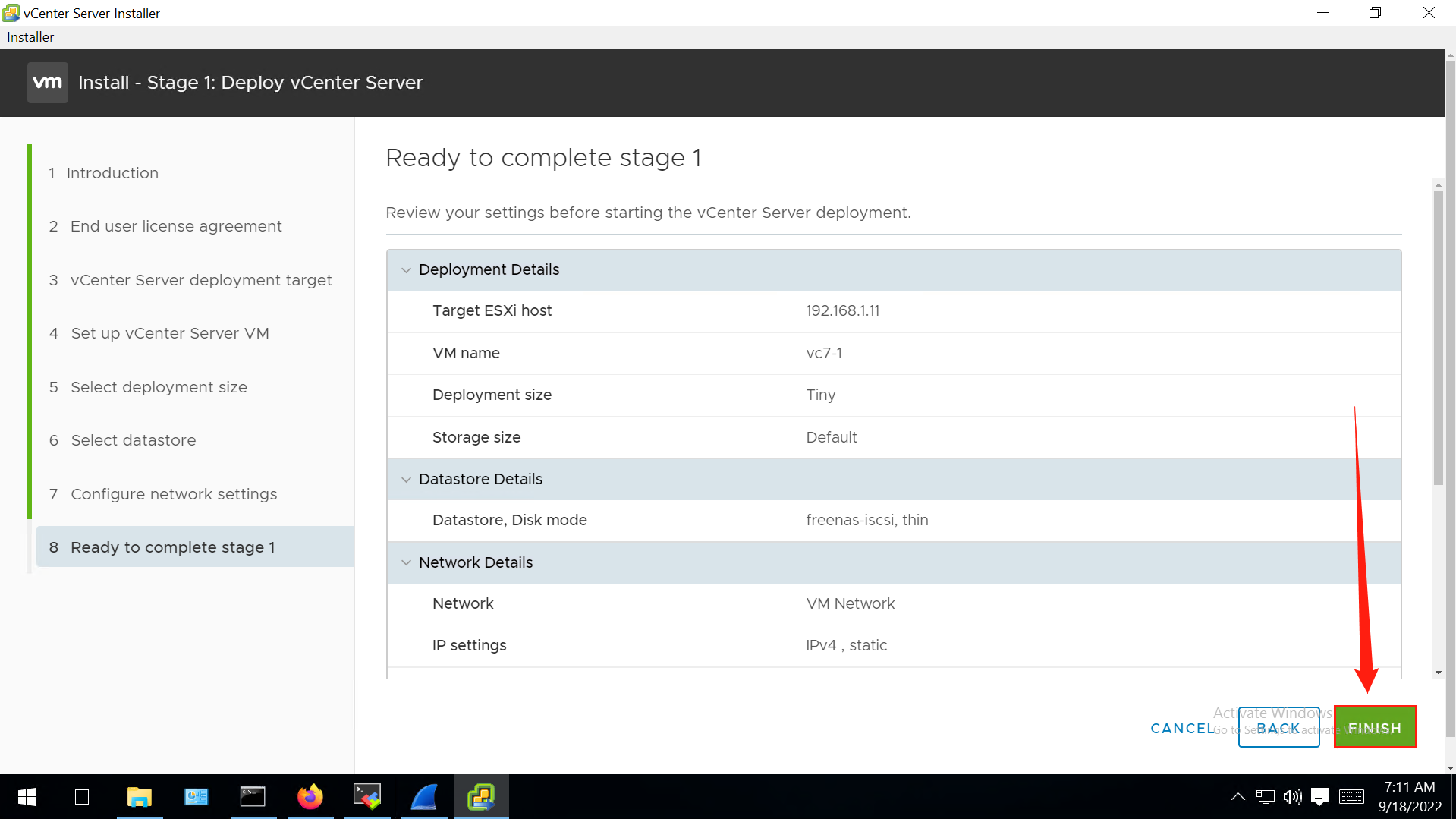Go to step 4 Set up vCenter Server VM
Image resolution: width=1456 pixels, height=819 pixels.
[159, 333]
